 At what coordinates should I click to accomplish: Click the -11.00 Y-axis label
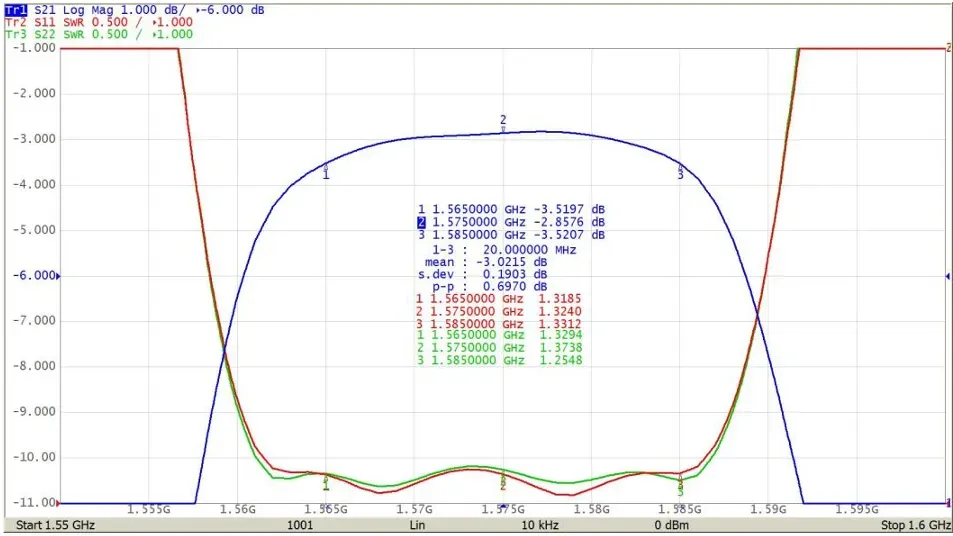click(x=33, y=503)
